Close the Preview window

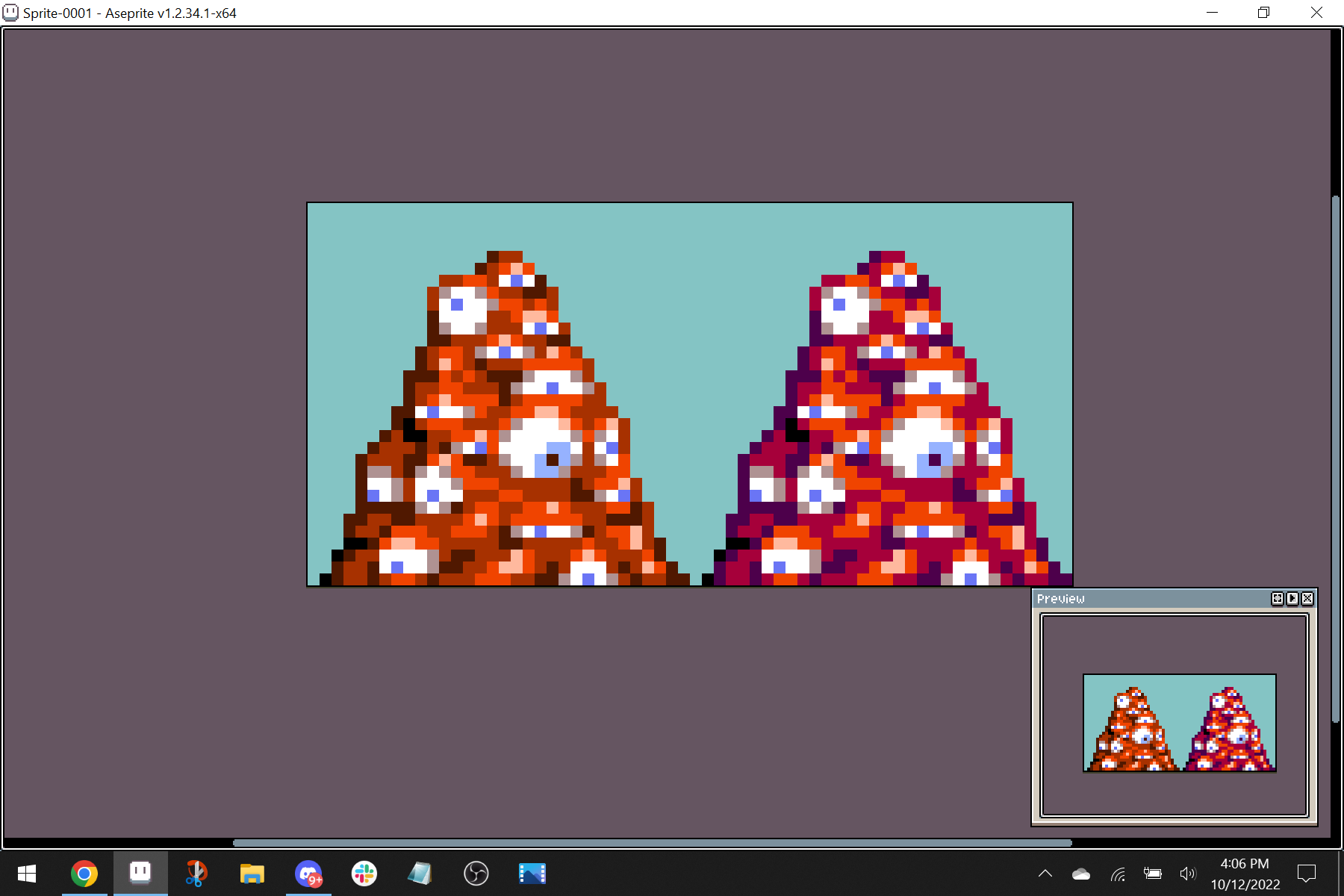click(1307, 599)
